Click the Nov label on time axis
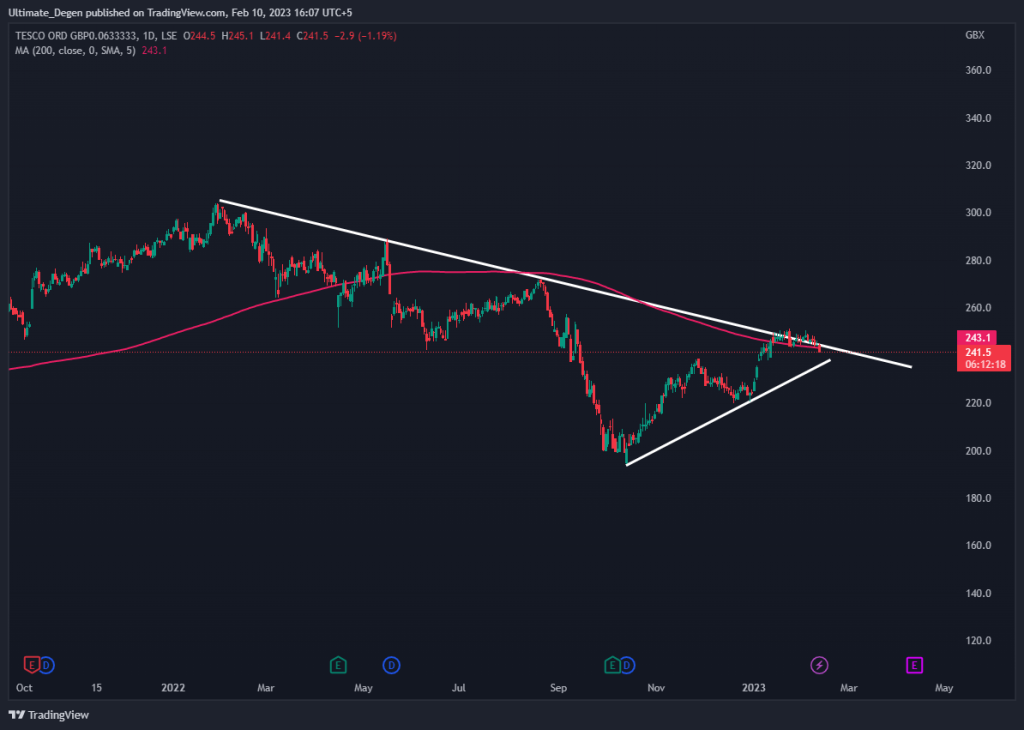The width and height of the screenshot is (1024, 730). click(656, 688)
